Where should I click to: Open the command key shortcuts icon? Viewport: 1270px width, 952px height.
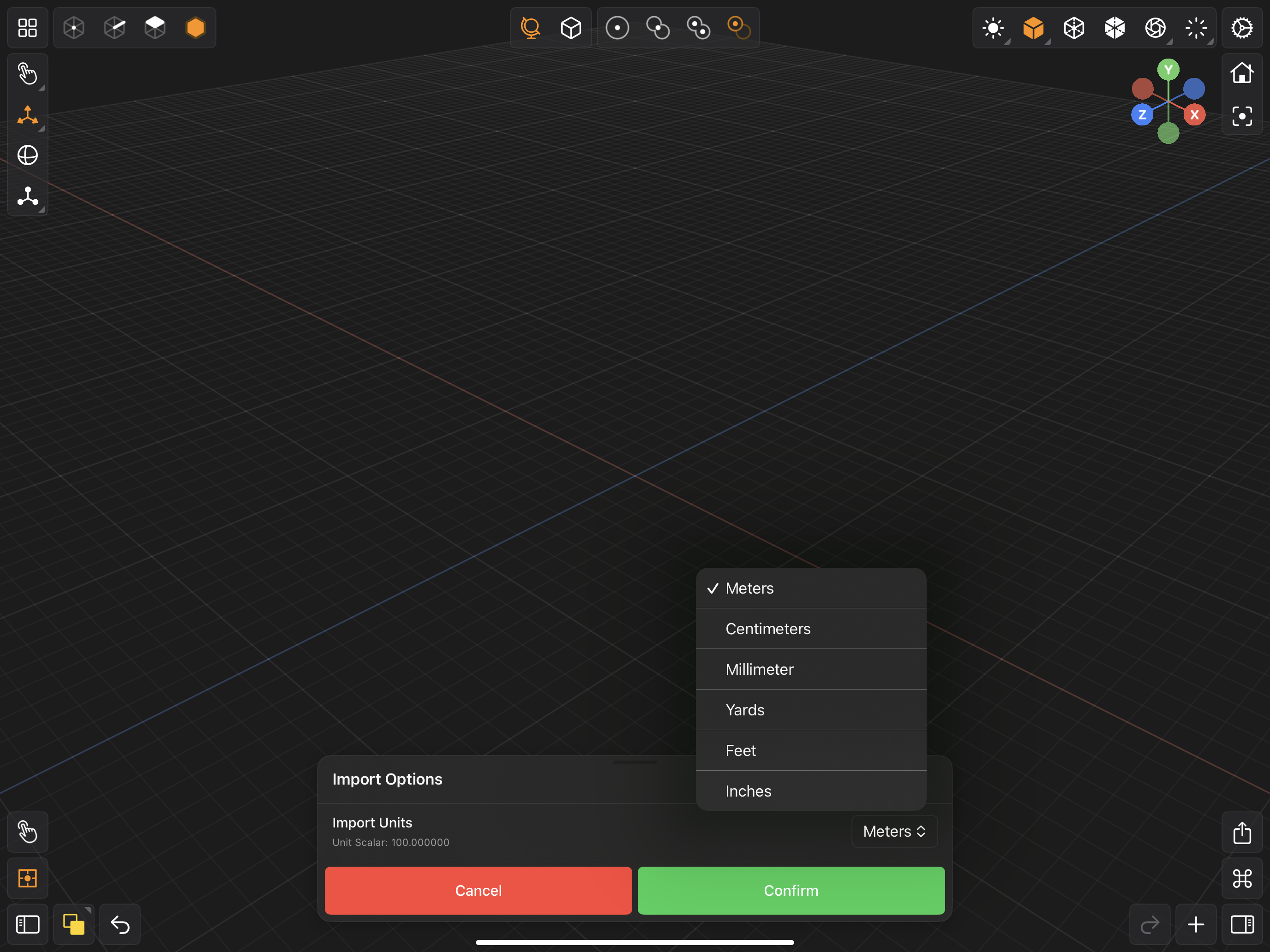[x=1242, y=878]
